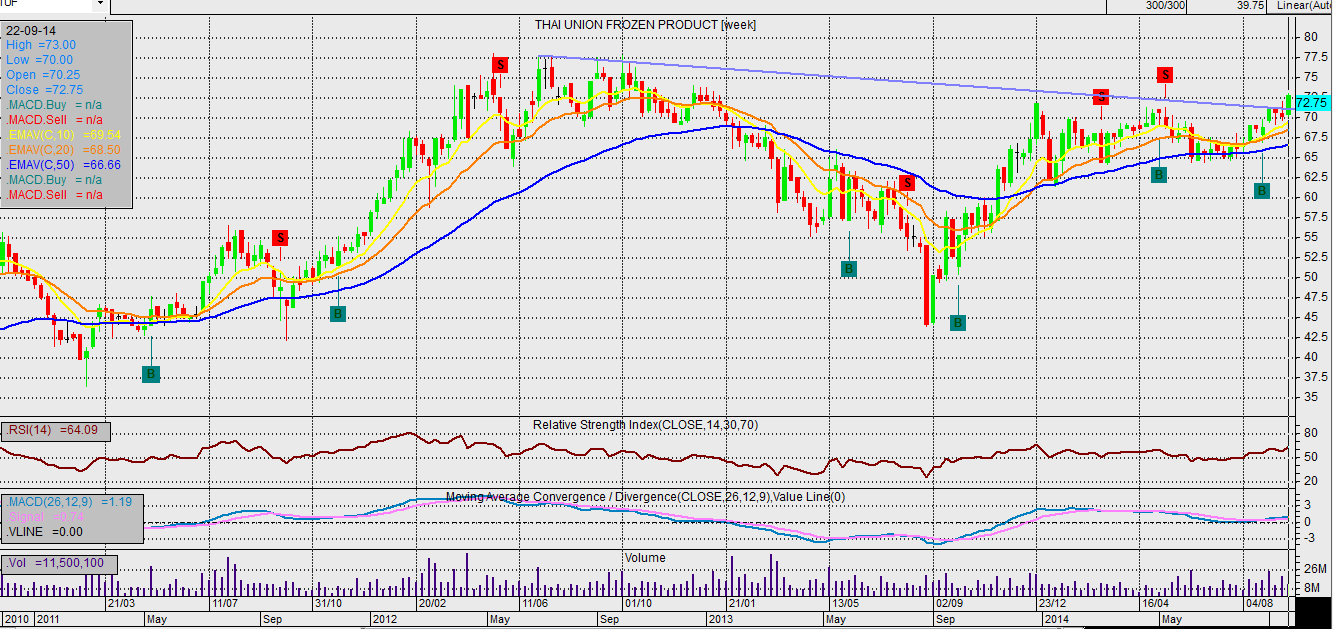Click the 77.5 price axis label

(1314, 57)
